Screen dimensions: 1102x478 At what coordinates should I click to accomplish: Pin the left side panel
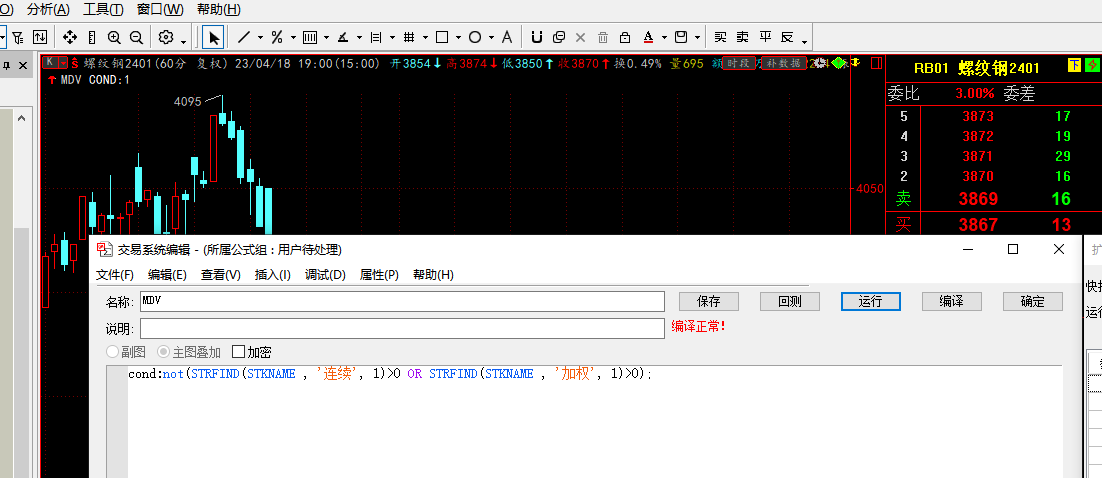coord(6,65)
